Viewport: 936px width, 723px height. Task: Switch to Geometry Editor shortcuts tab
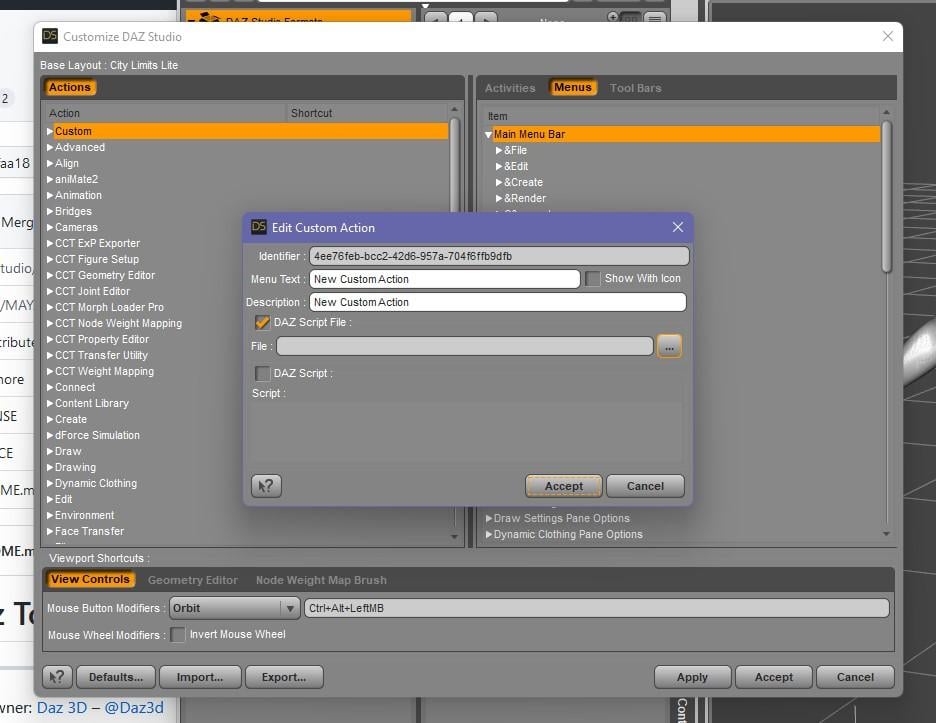(192, 580)
